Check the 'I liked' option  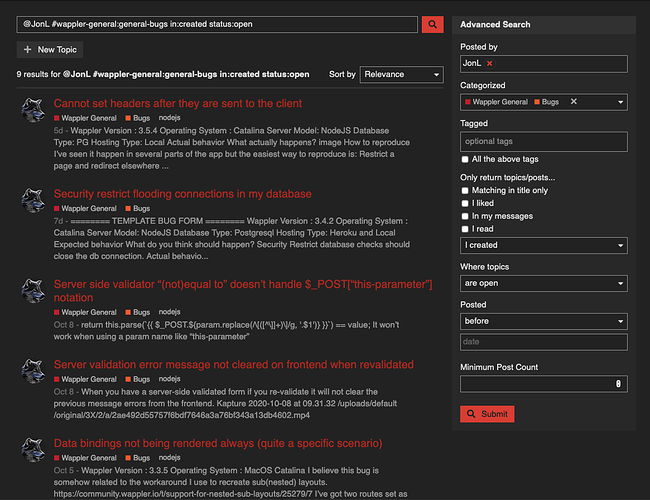coord(465,203)
